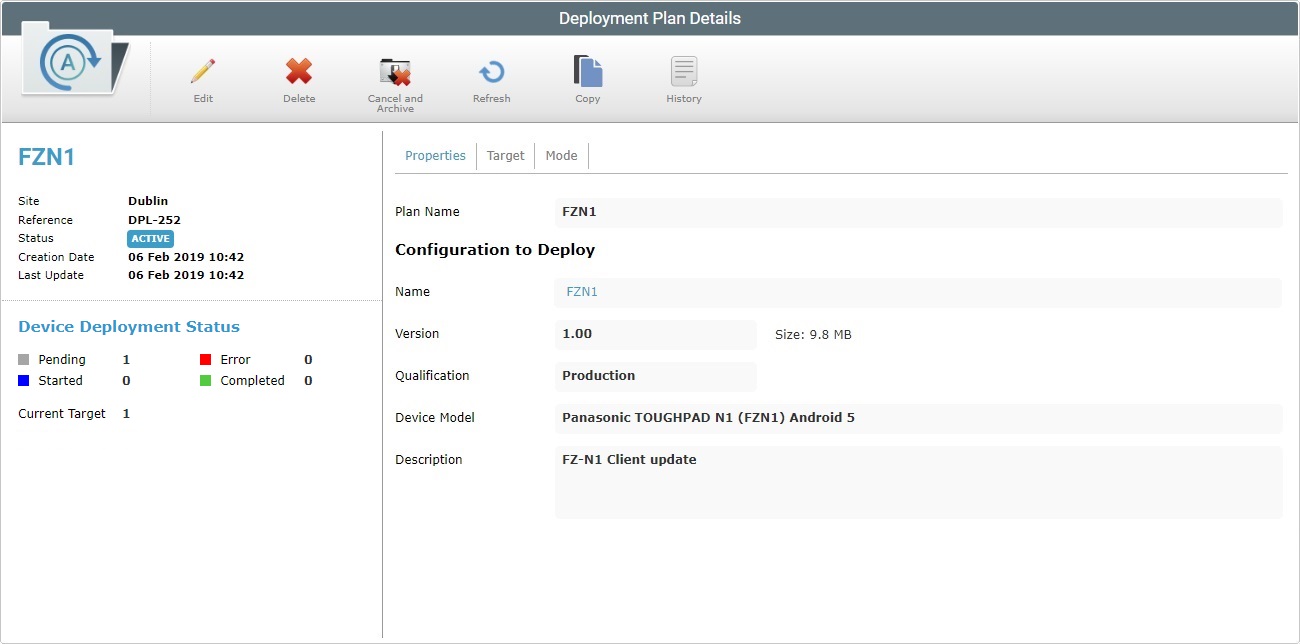Click the Edit pencil icon
This screenshot has height=644, width=1300.
coord(203,72)
